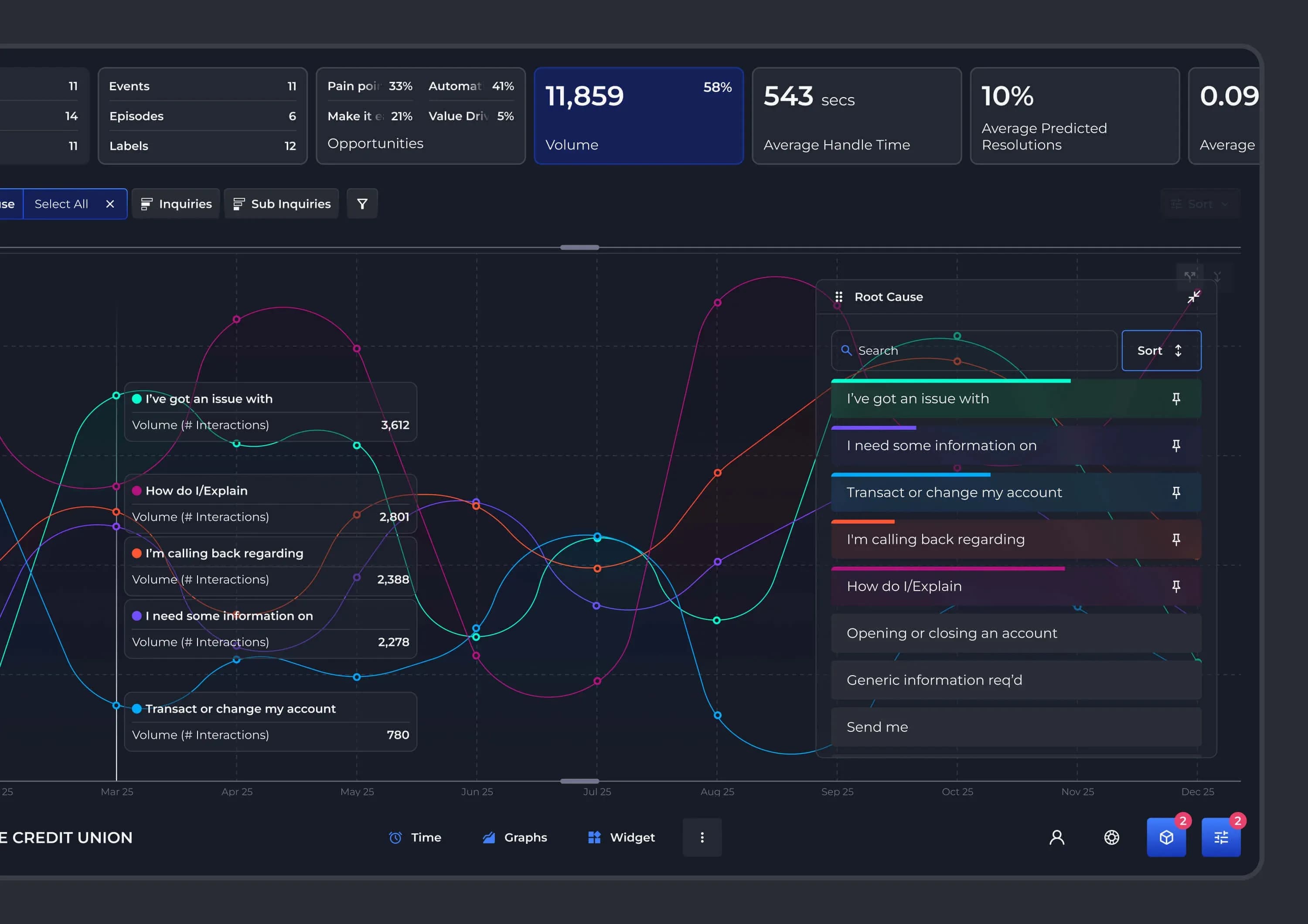Pin "Transact or change my account" row
Image resolution: width=1308 pixels, height=924 pixels.
[x=1176, y=493]
